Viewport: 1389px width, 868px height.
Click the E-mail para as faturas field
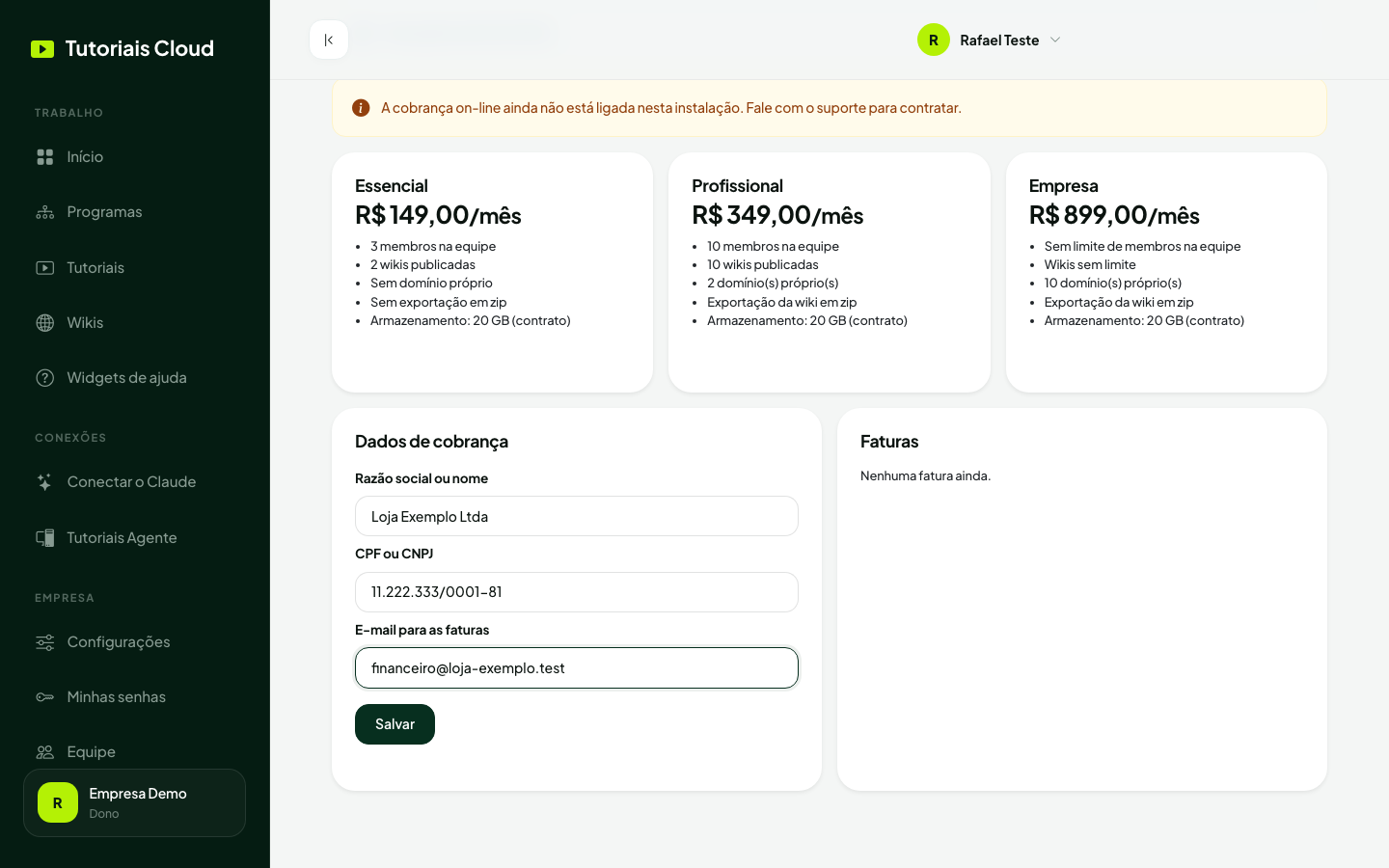(577, 668)
